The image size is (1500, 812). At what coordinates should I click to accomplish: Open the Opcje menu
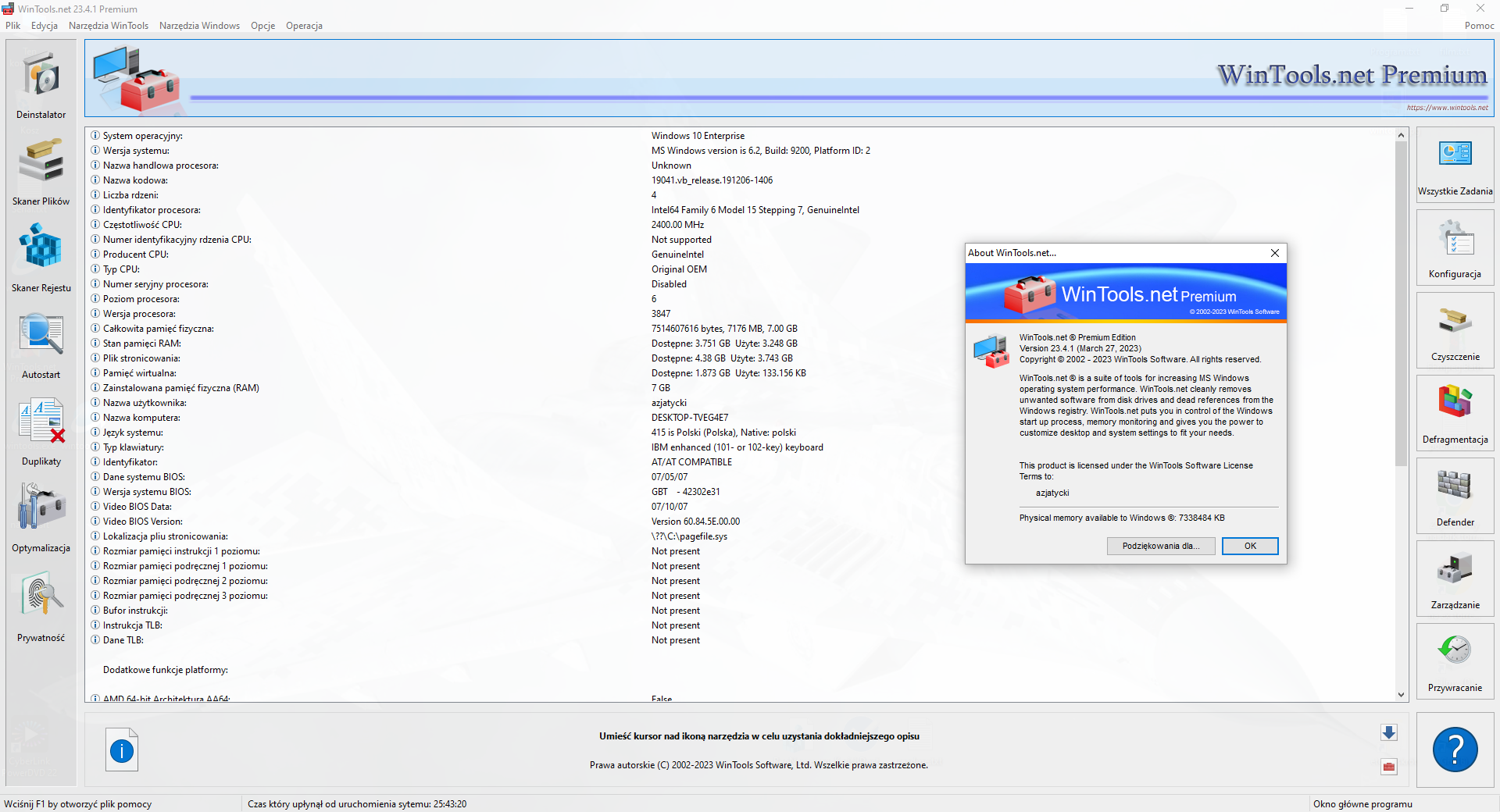(x=263, y=26)
